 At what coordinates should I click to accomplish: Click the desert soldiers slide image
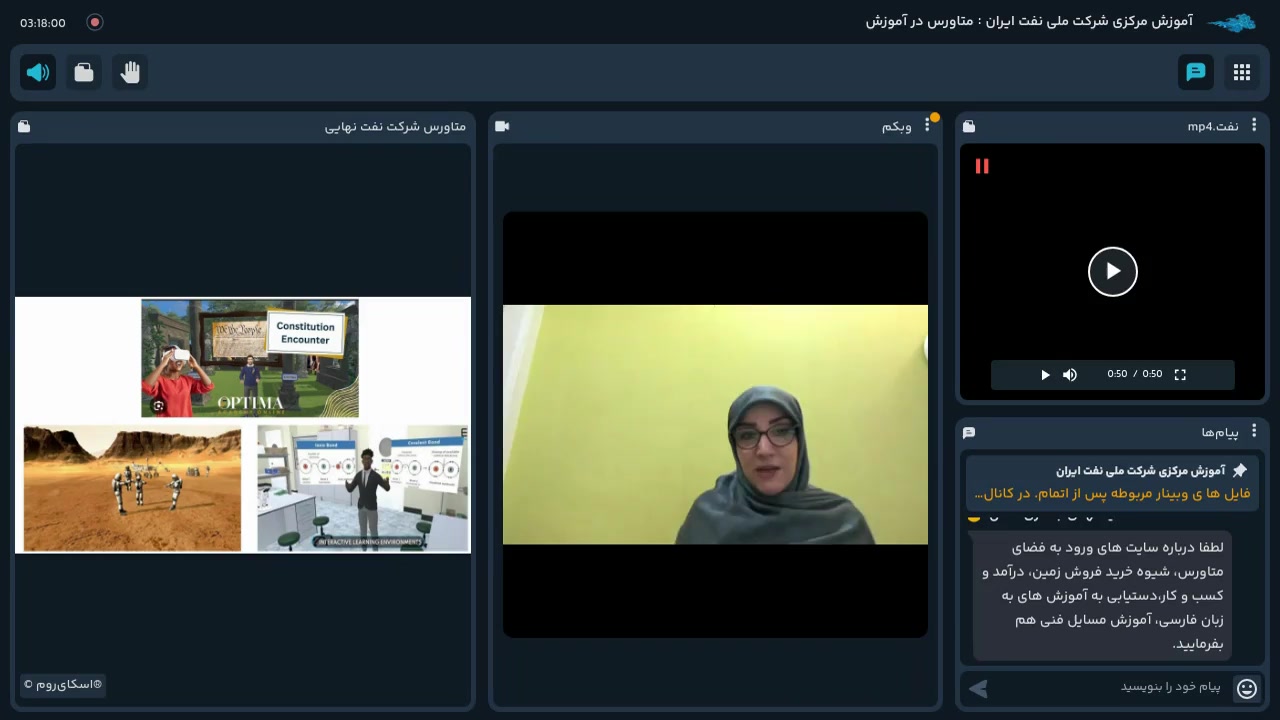point(132,488)
